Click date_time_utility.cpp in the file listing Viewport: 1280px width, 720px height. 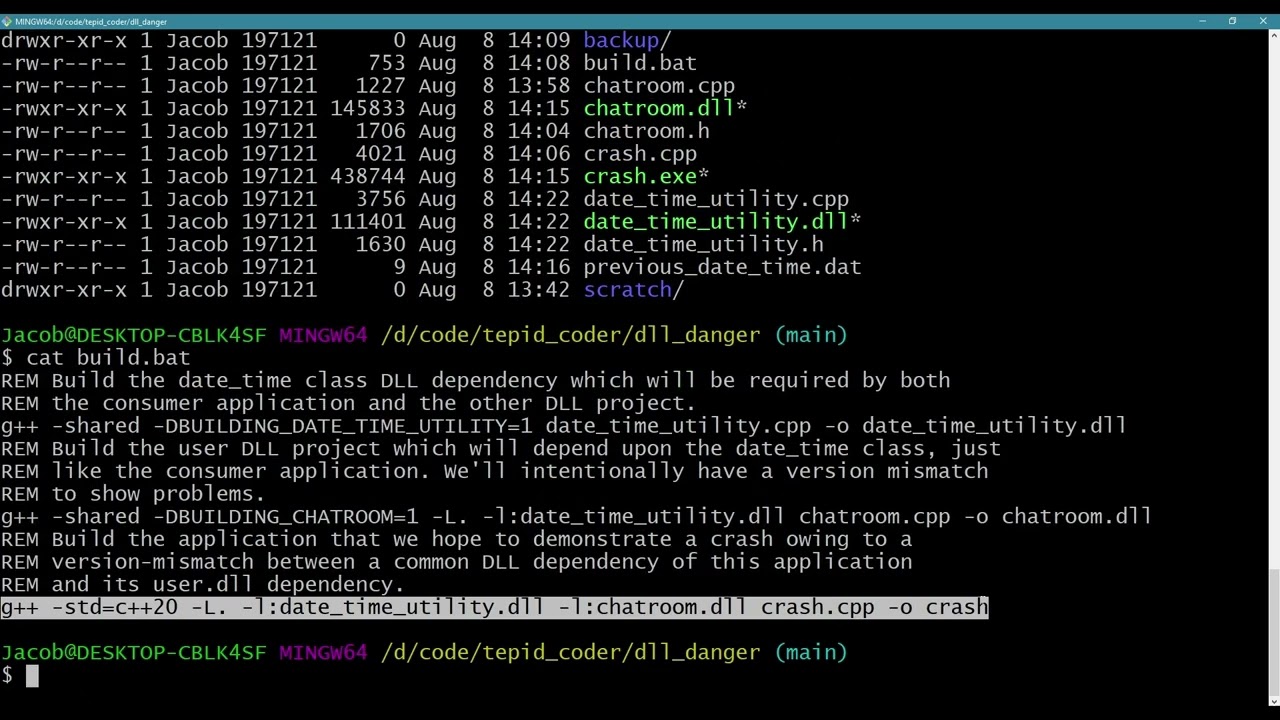(x=716, y=199)
